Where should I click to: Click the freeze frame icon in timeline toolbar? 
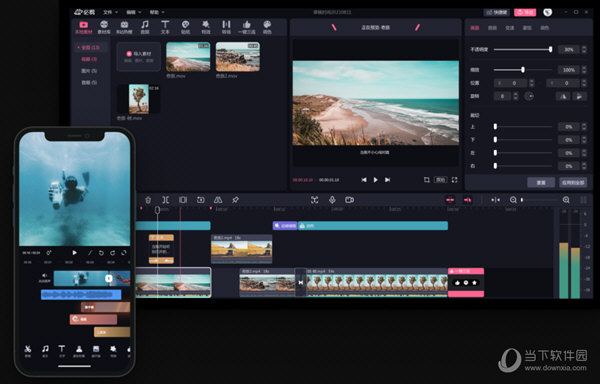(x=201, y=200)
